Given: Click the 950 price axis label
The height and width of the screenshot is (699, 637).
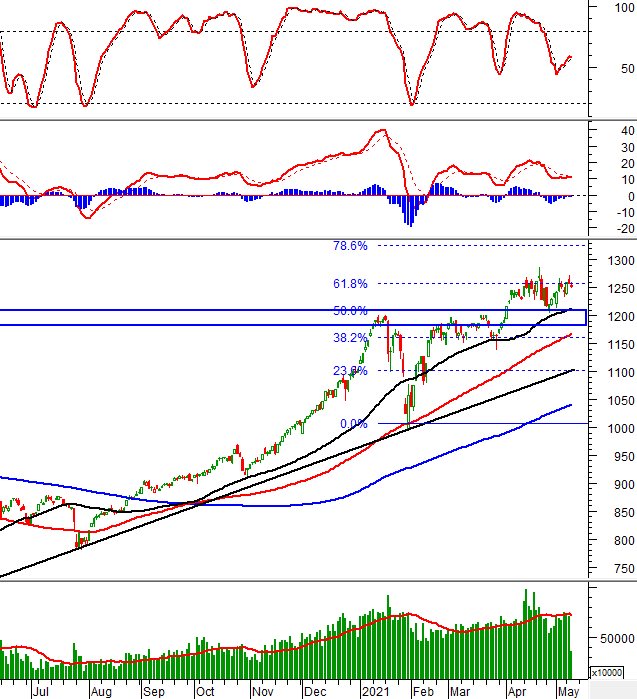Looking at the screenshot, I should point(624,457).
